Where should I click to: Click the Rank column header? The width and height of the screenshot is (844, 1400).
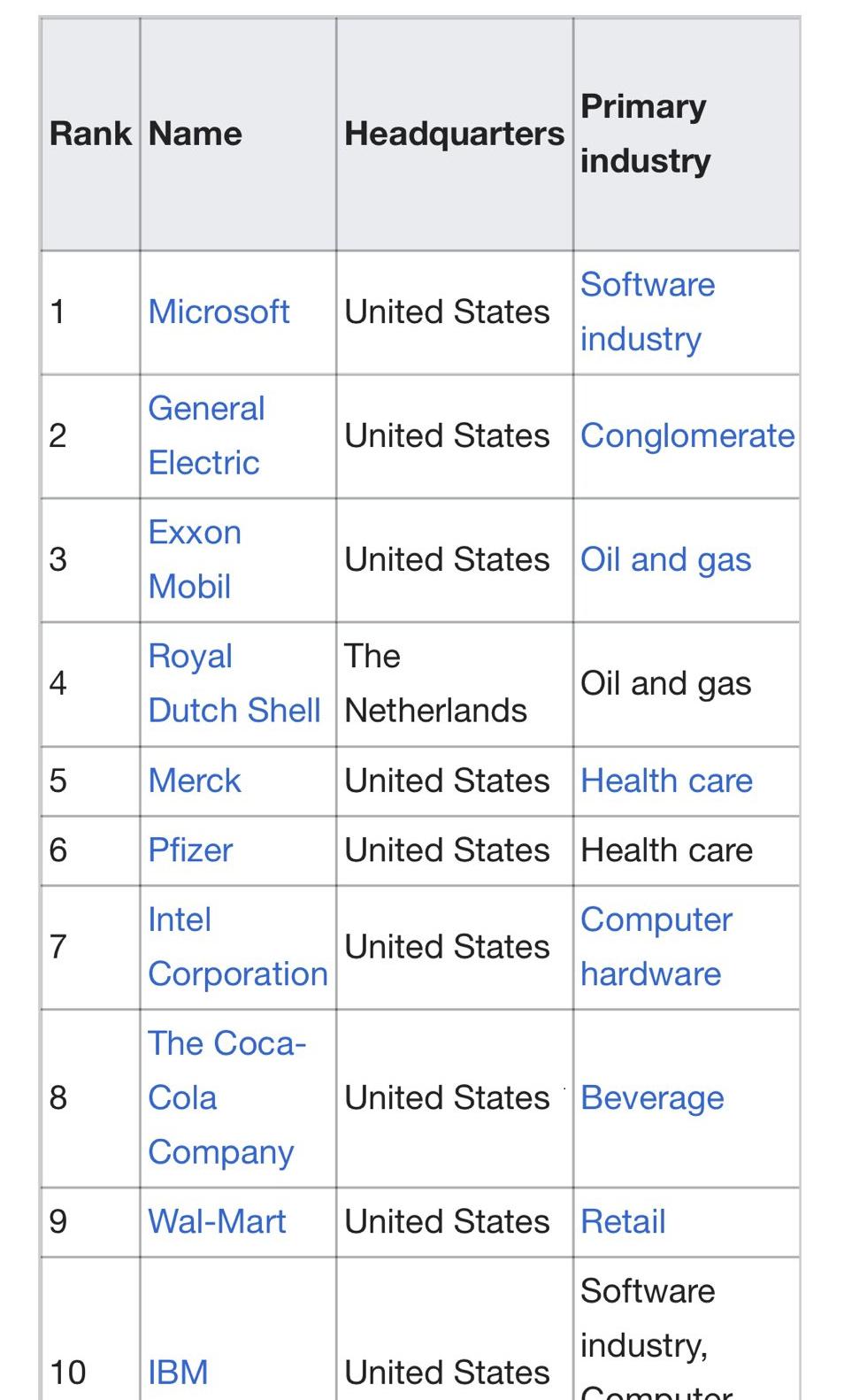[x=90, y=134]
